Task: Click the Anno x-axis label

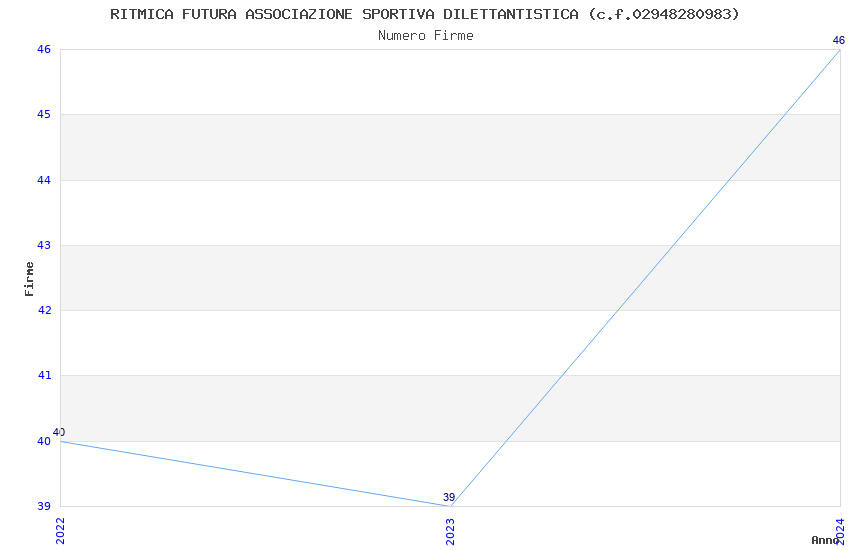Action: [824, 540]
